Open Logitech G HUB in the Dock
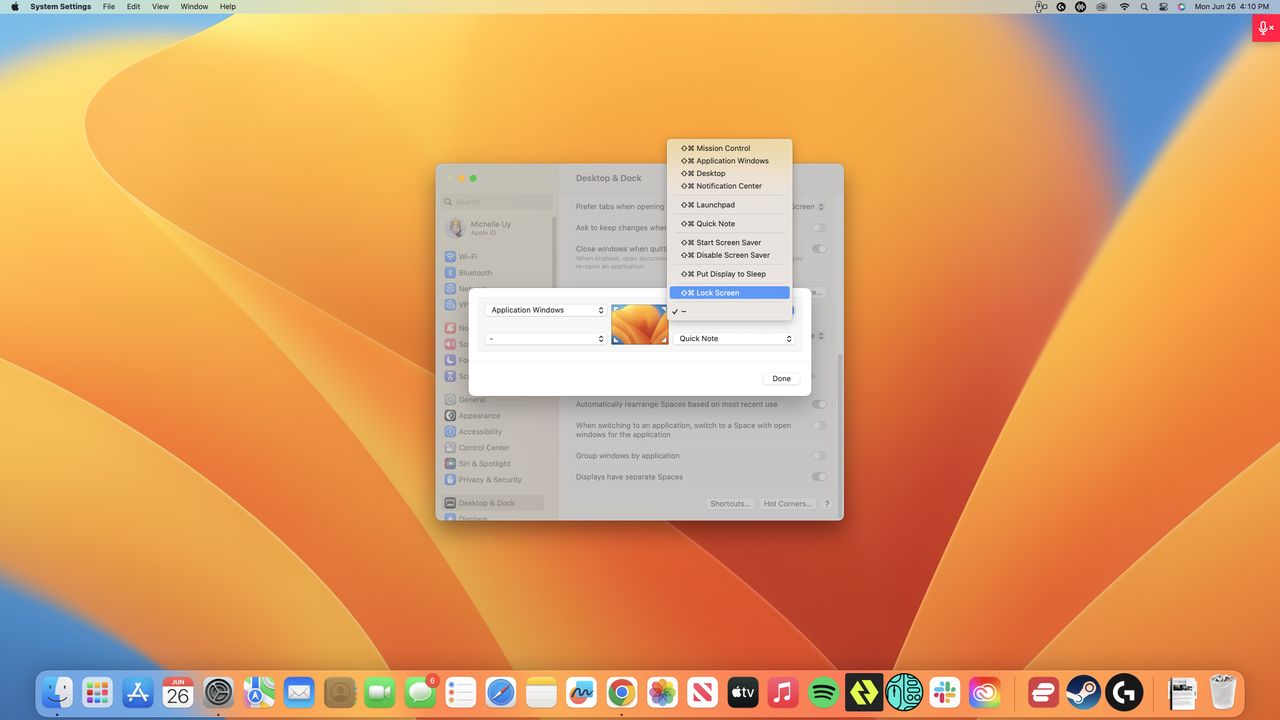The width and height of the screenshot is (1280, 720). click(1124, 692)
